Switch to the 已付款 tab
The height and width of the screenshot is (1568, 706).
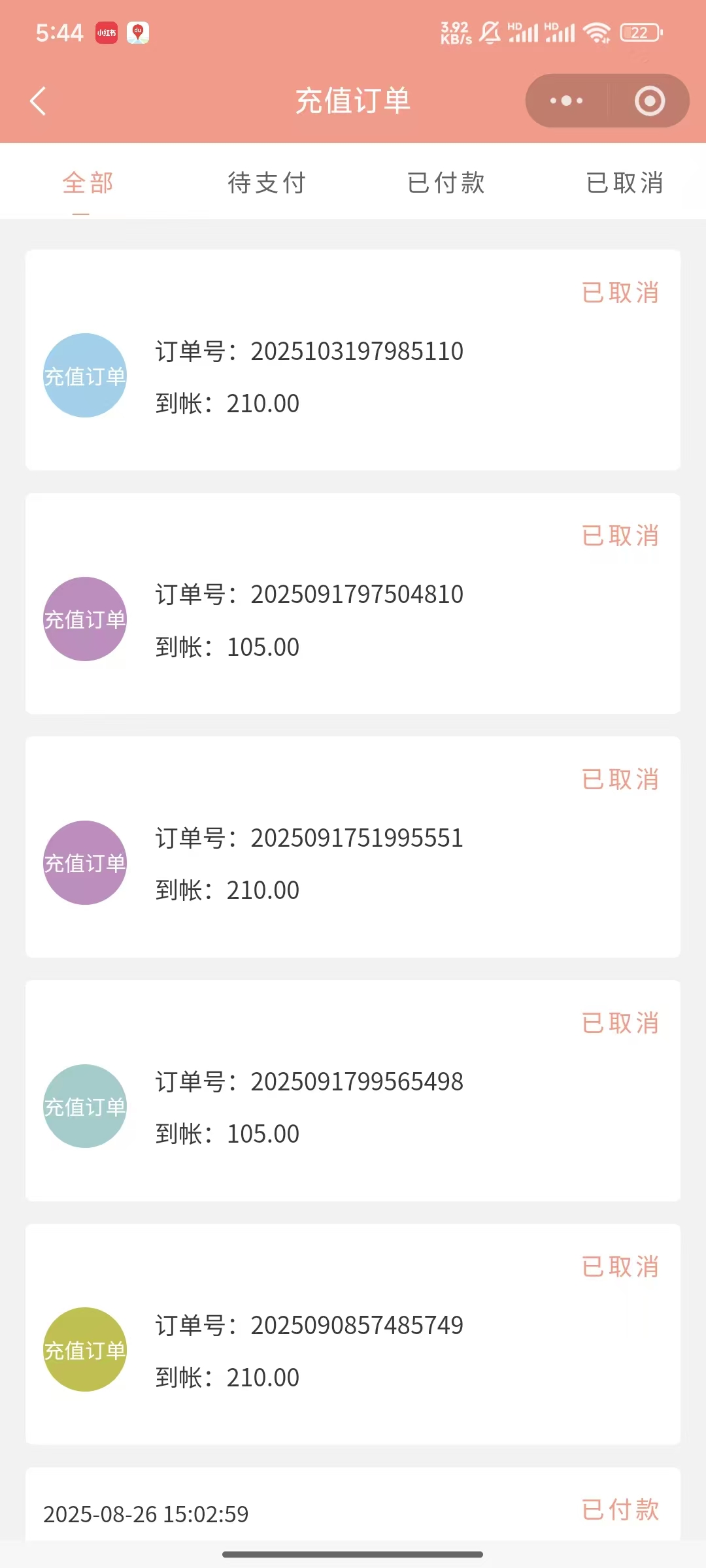[x=446, y=183]
